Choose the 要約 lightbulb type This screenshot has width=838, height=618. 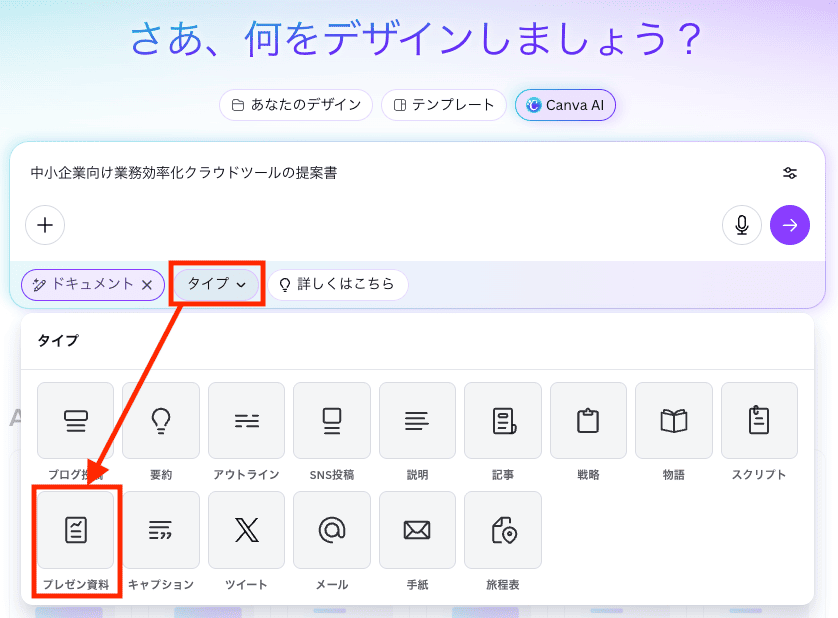point(161,421)
